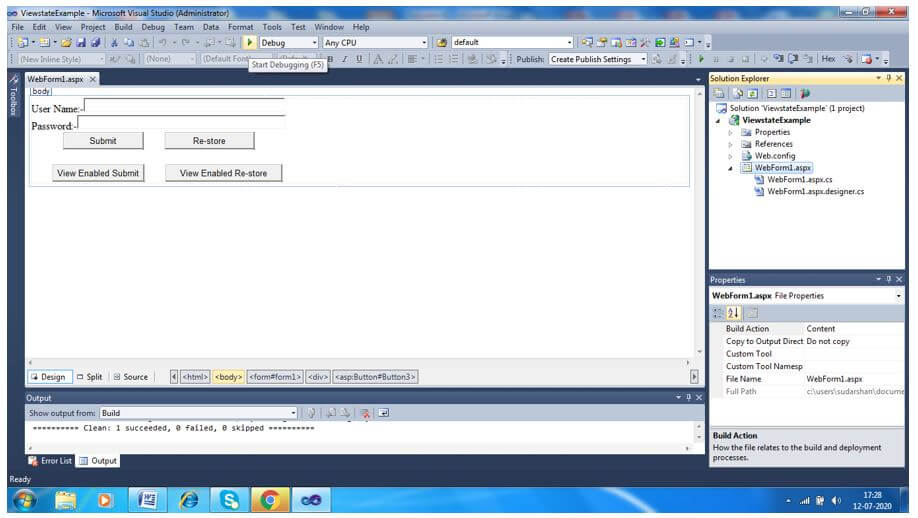
Task: Open the Build menu
Action: coord(123,27)
